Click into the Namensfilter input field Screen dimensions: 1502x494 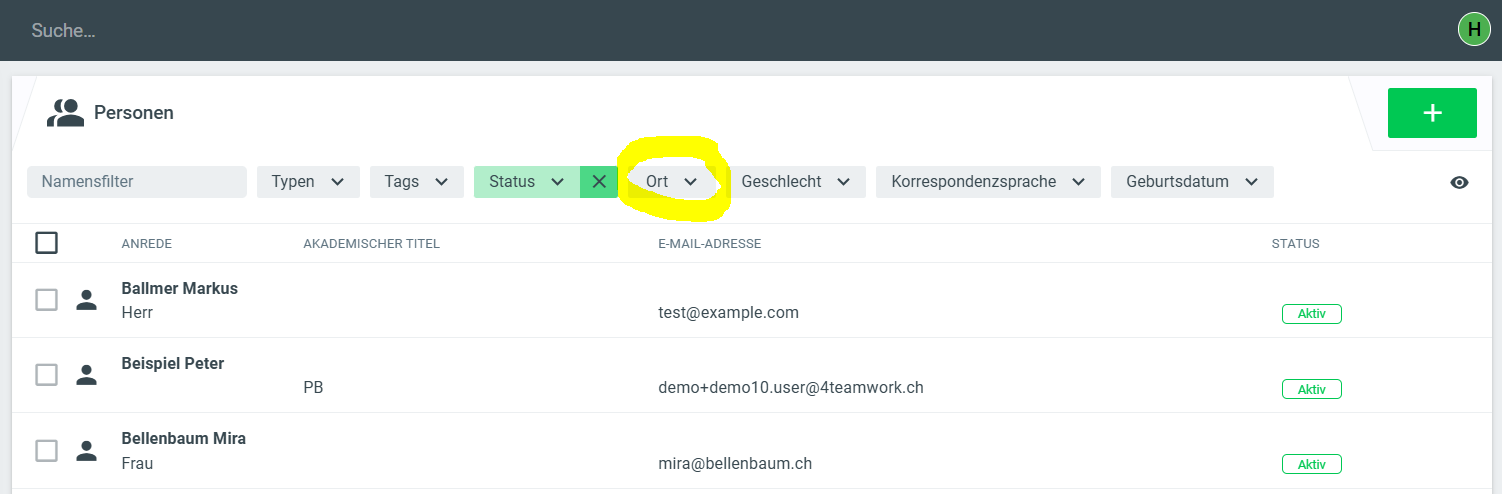pyautogui.click(x=136, y=182)
